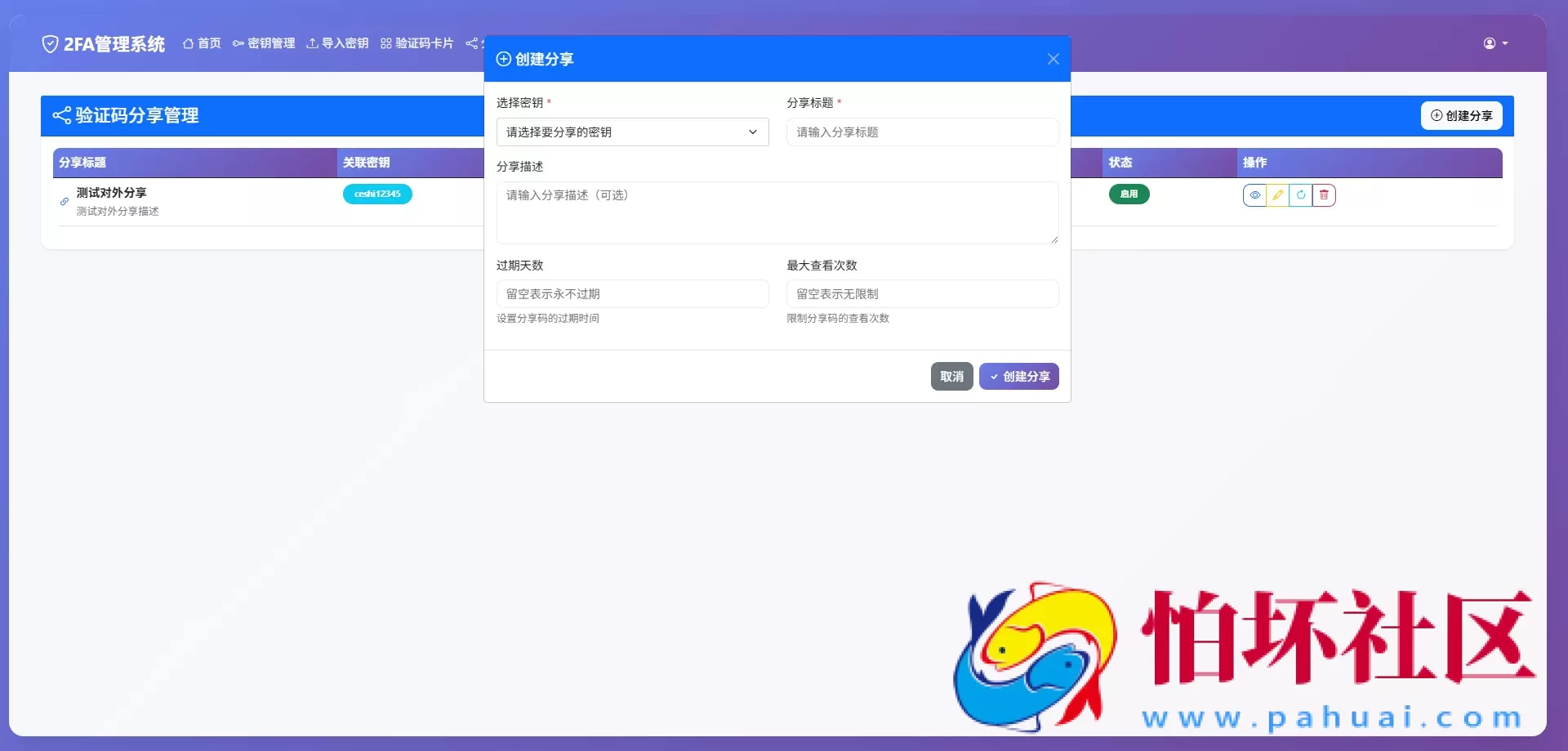Screen dimensions: 1568x751
Task: Click the shield logo of 2FA管理系统
Action: pos(50,43)
